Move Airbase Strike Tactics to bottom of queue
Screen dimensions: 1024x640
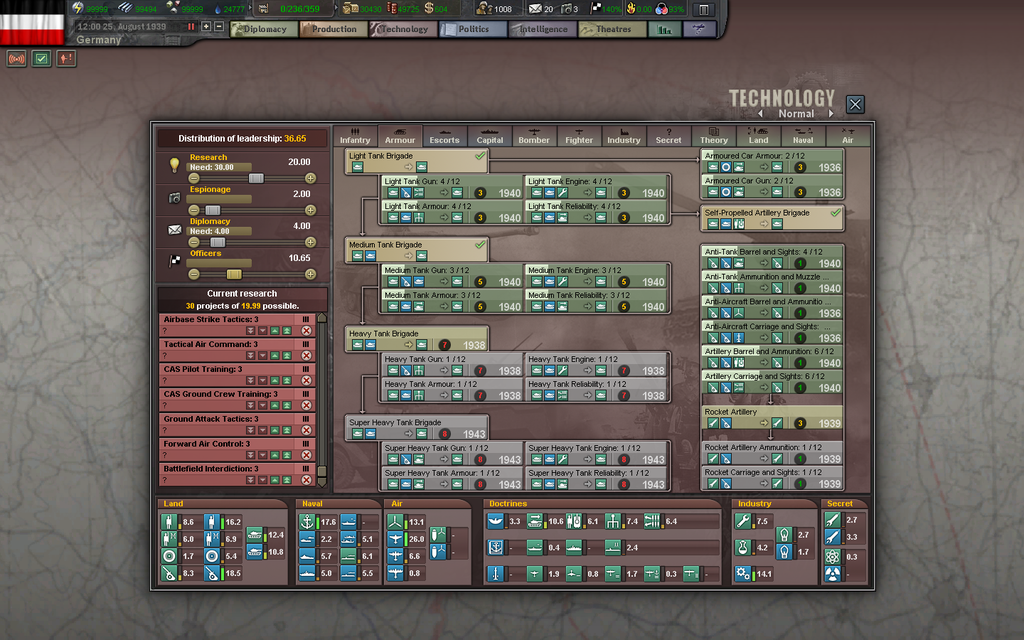(x=250, y=331)
